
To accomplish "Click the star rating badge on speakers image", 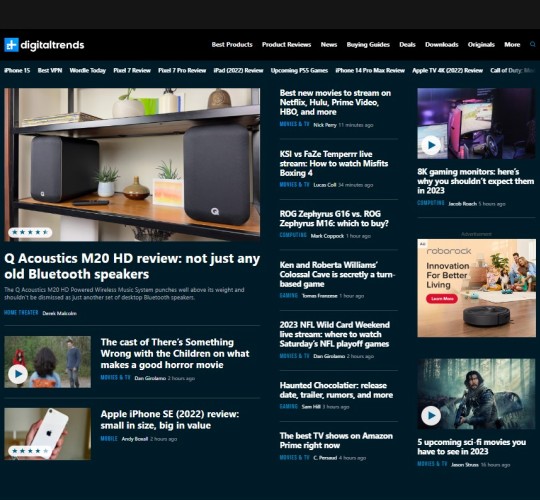I will tap(30, 232).
